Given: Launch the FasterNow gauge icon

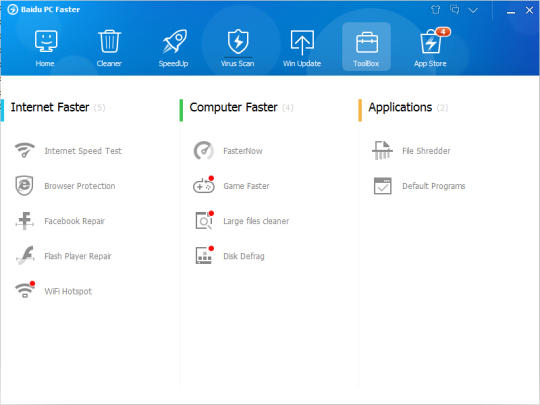Looking at the screenshot, I should point(204,150).
